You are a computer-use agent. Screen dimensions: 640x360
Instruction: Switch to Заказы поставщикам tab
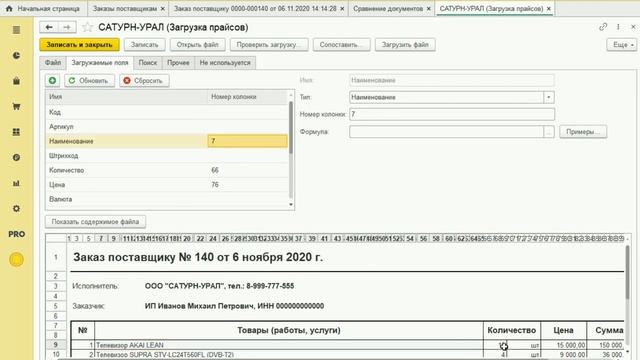tap(124, 9)
